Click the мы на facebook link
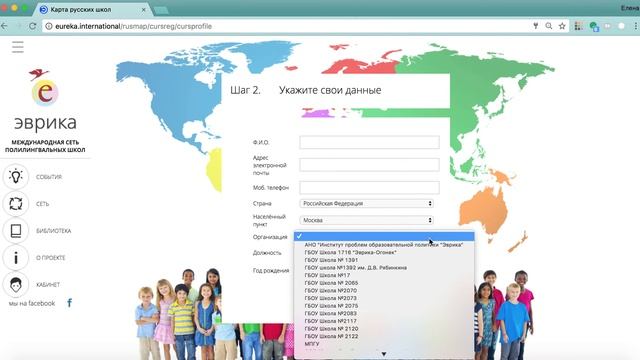Viewport: 640px width, 360px height. point(32,303)
